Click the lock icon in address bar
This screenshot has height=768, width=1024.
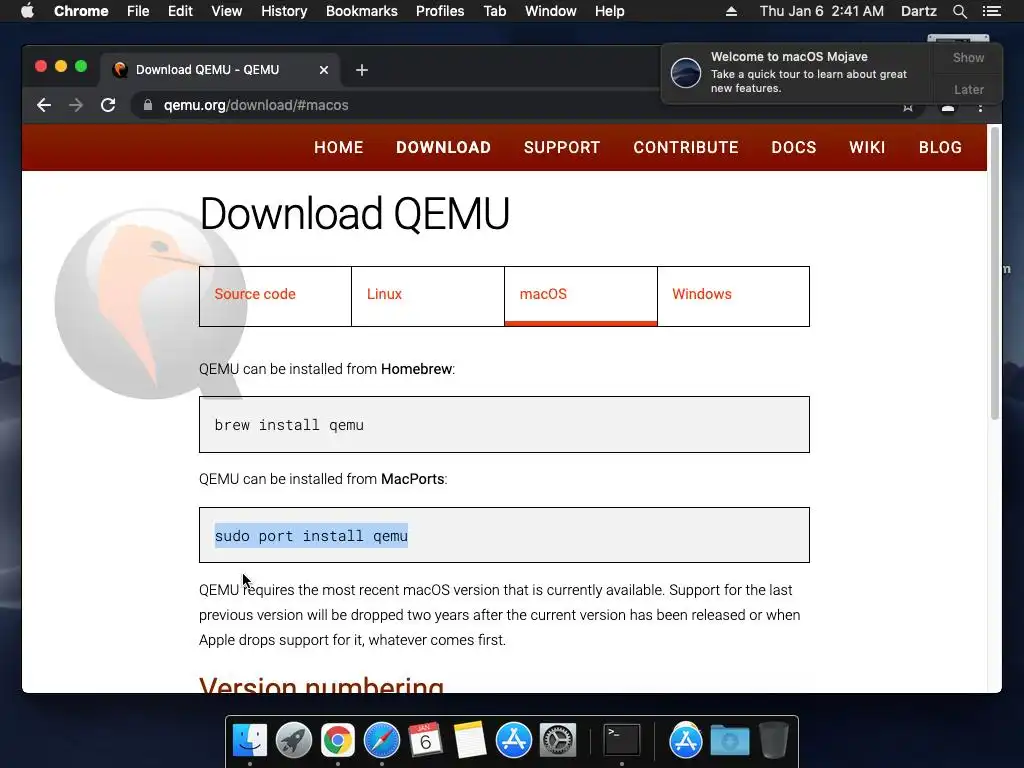point(148,105)
